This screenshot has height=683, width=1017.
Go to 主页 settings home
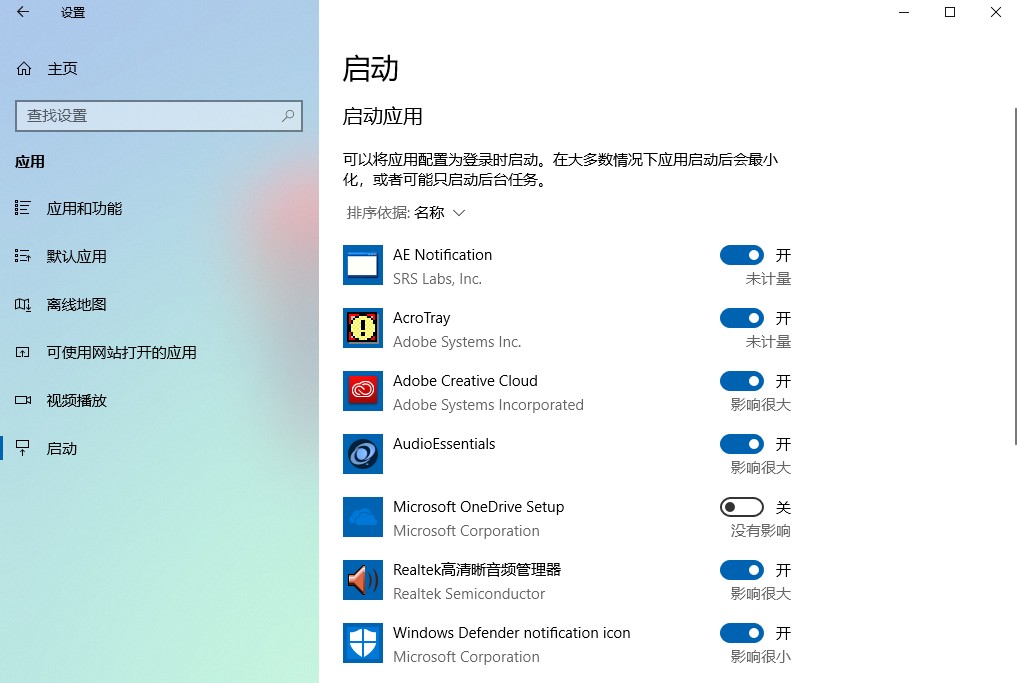coord(62,69)
